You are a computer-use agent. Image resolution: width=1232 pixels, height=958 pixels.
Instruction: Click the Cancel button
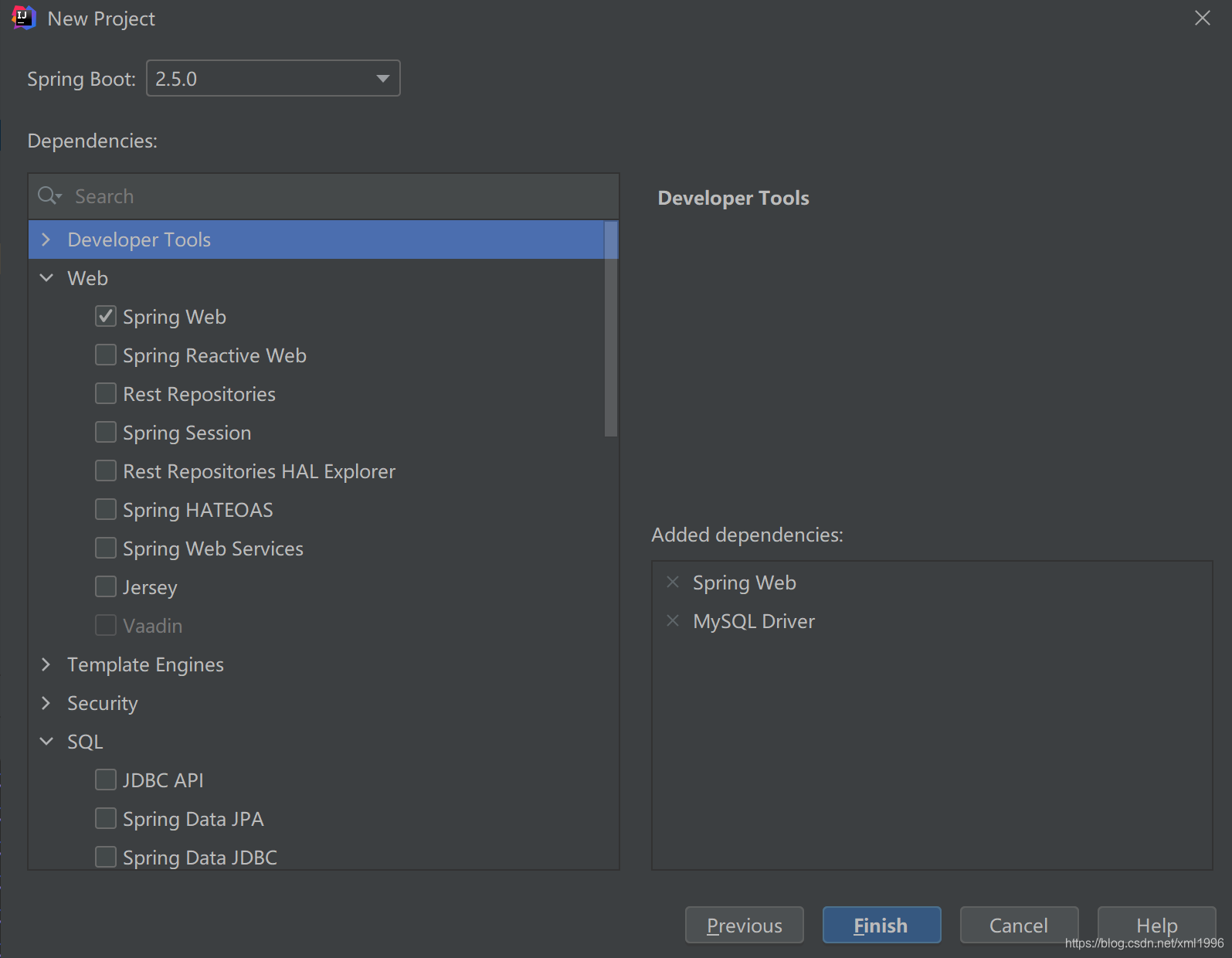(x=1019, y=925)
